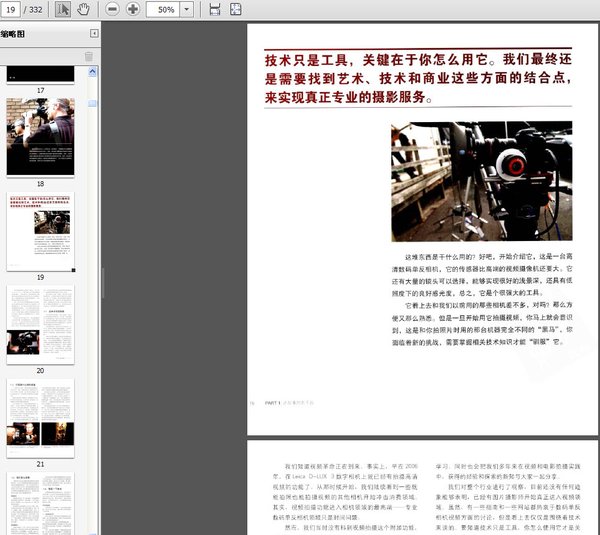The height and width of the screenshot is (535, 600).
Task: Click the red headline text on page
Action: click(418, 78)
